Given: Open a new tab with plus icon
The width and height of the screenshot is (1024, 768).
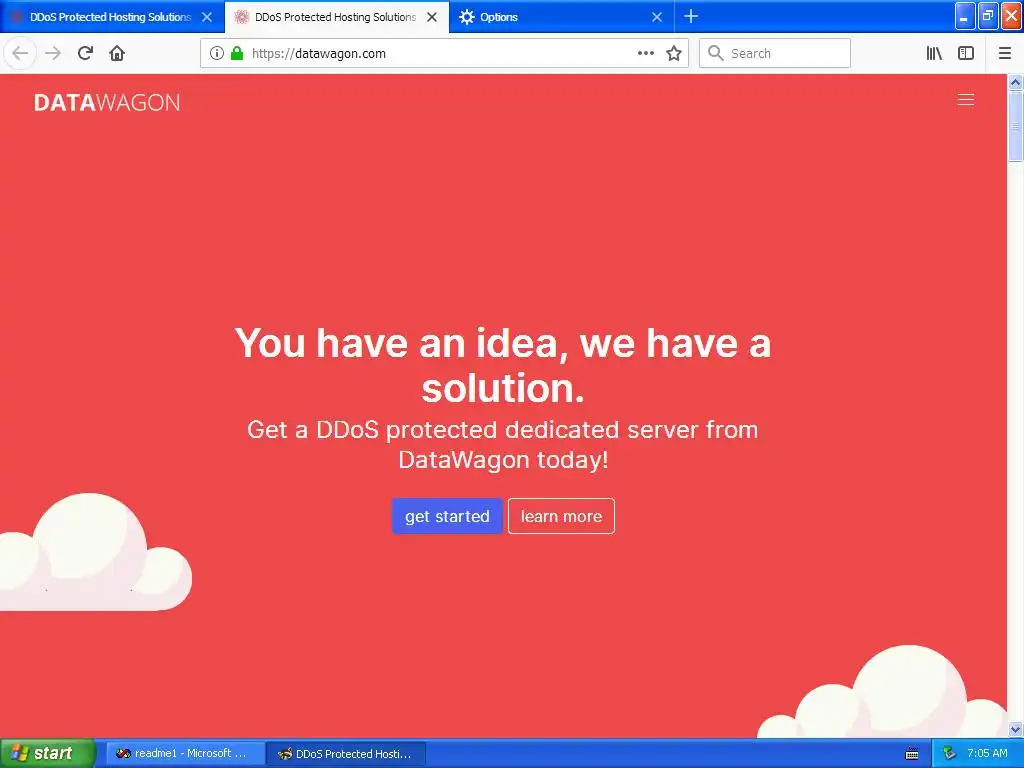Looking at the screenshot, I should coord(691,16).
